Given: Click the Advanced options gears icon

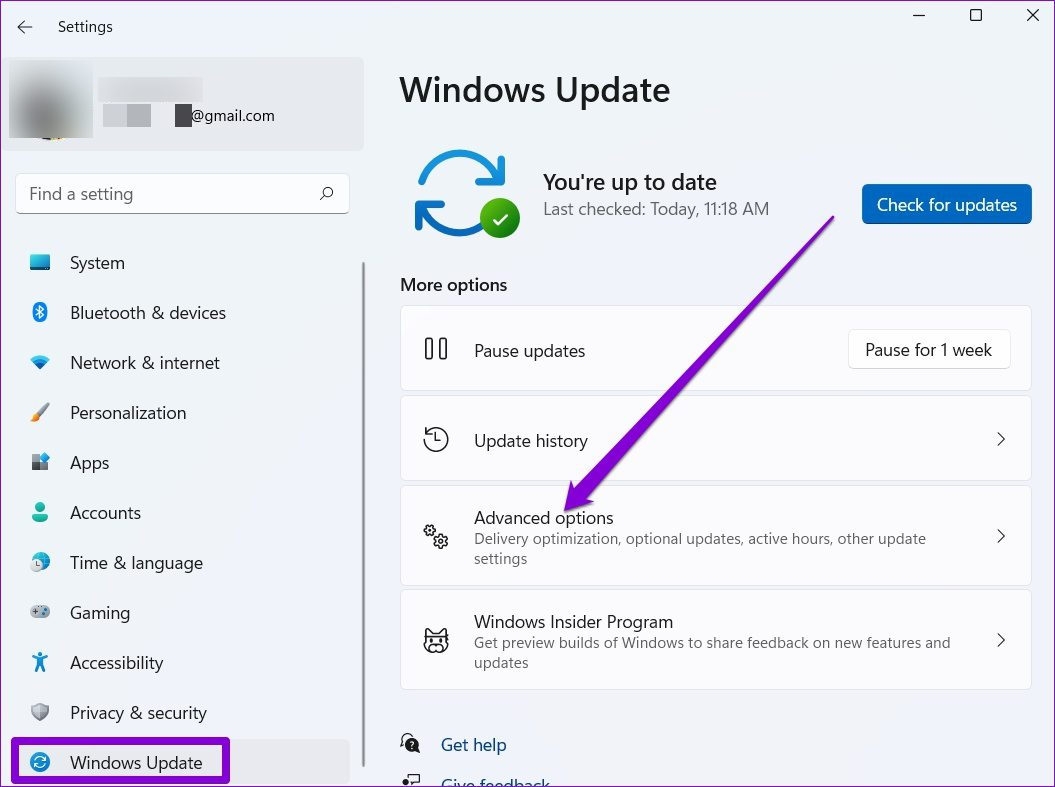Looking at the screenshot, I should (436, 536).
